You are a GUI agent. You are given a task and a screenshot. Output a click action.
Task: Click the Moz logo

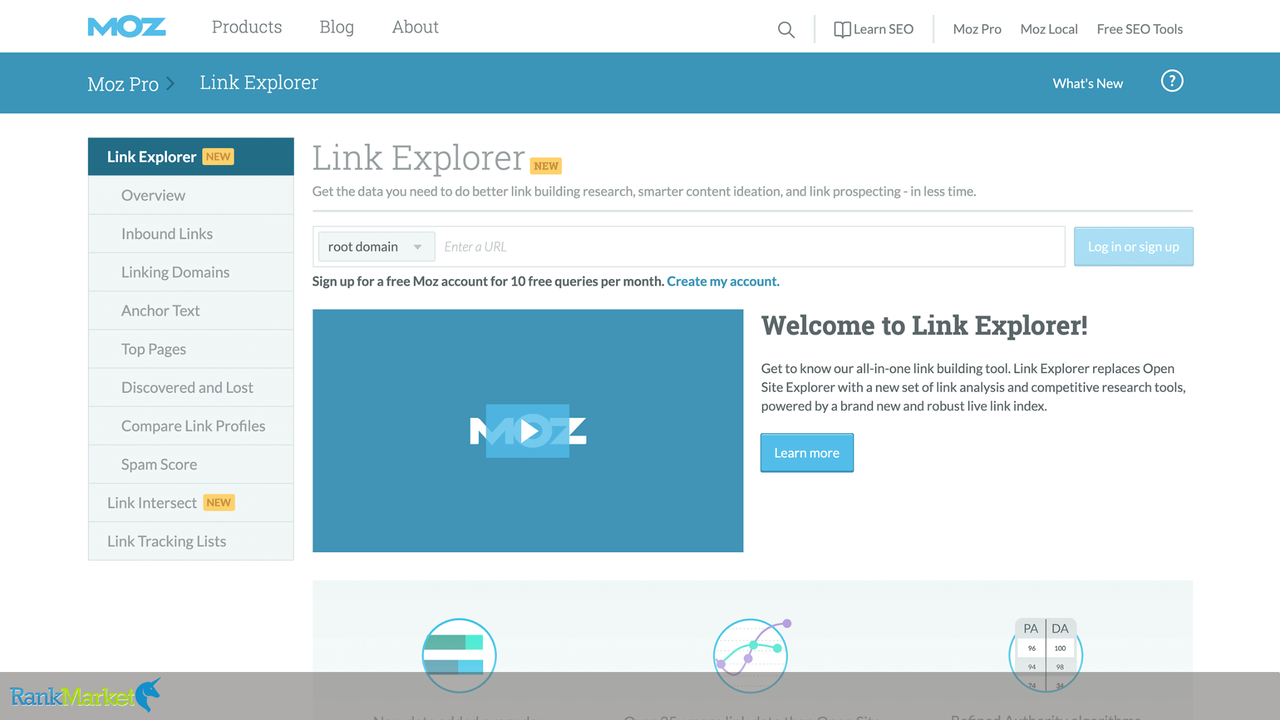[127, 27]
